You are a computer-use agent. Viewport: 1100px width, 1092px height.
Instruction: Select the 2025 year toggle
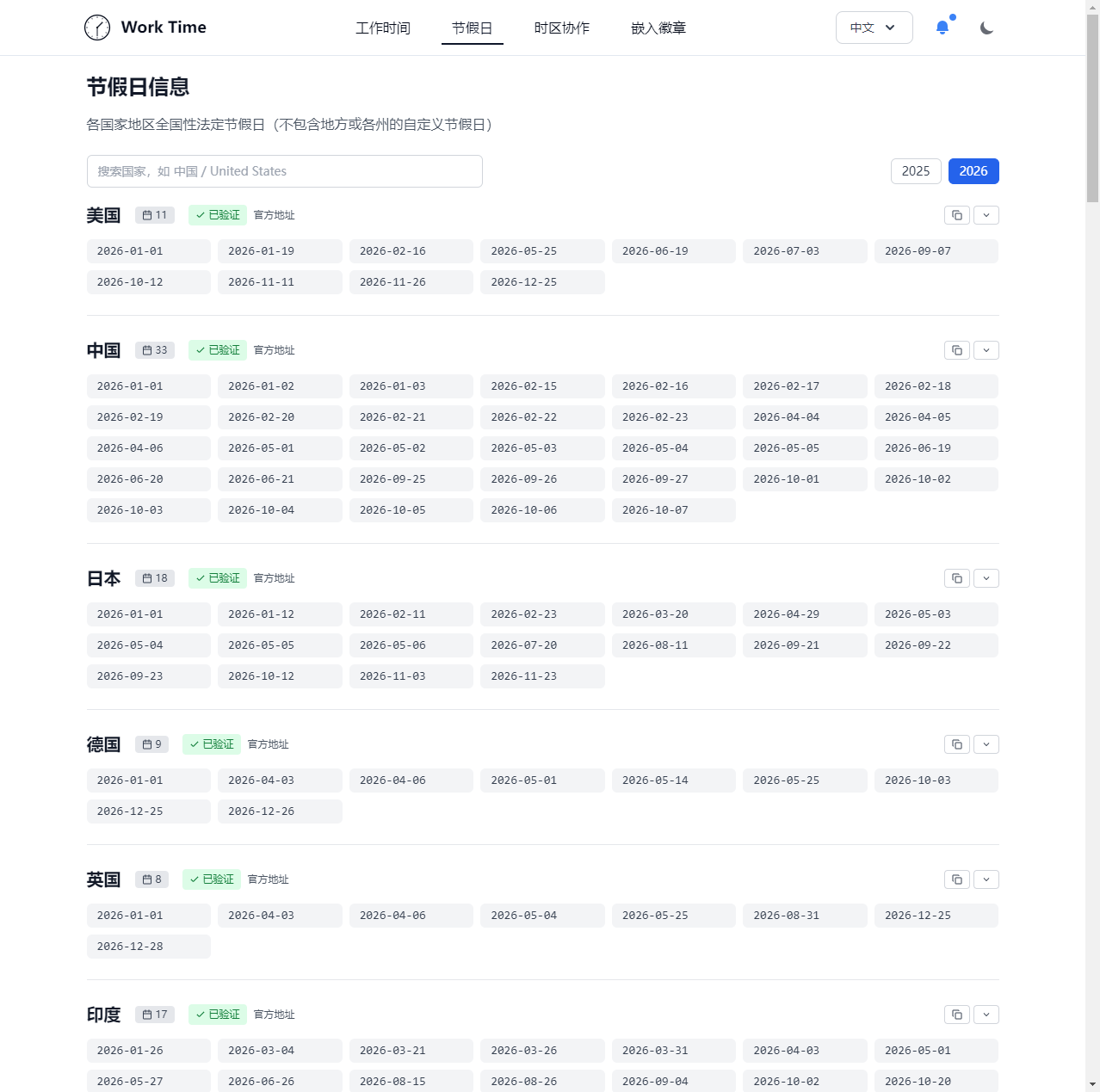(916, 171)
